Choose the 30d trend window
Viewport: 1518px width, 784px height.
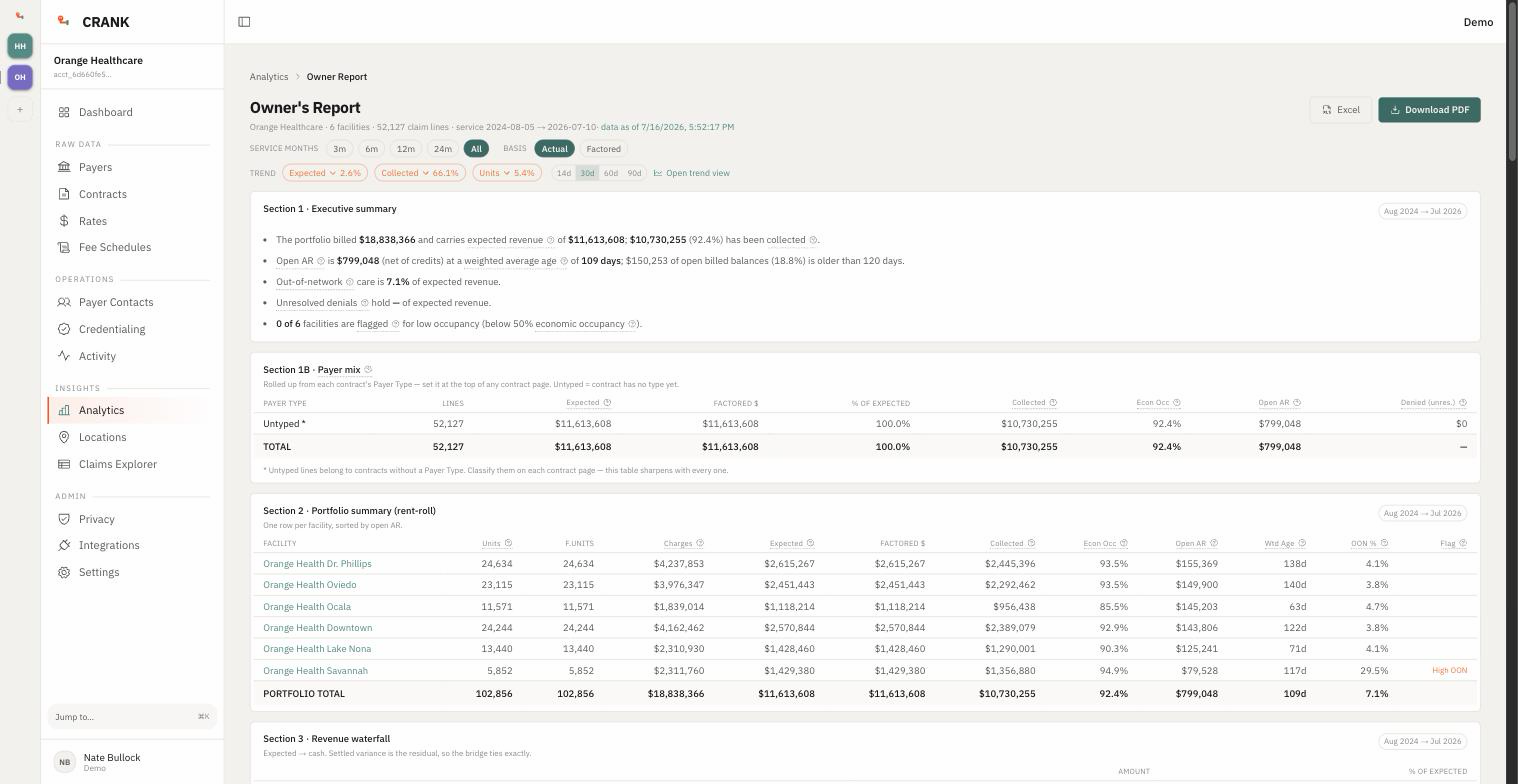coord(587,173)
